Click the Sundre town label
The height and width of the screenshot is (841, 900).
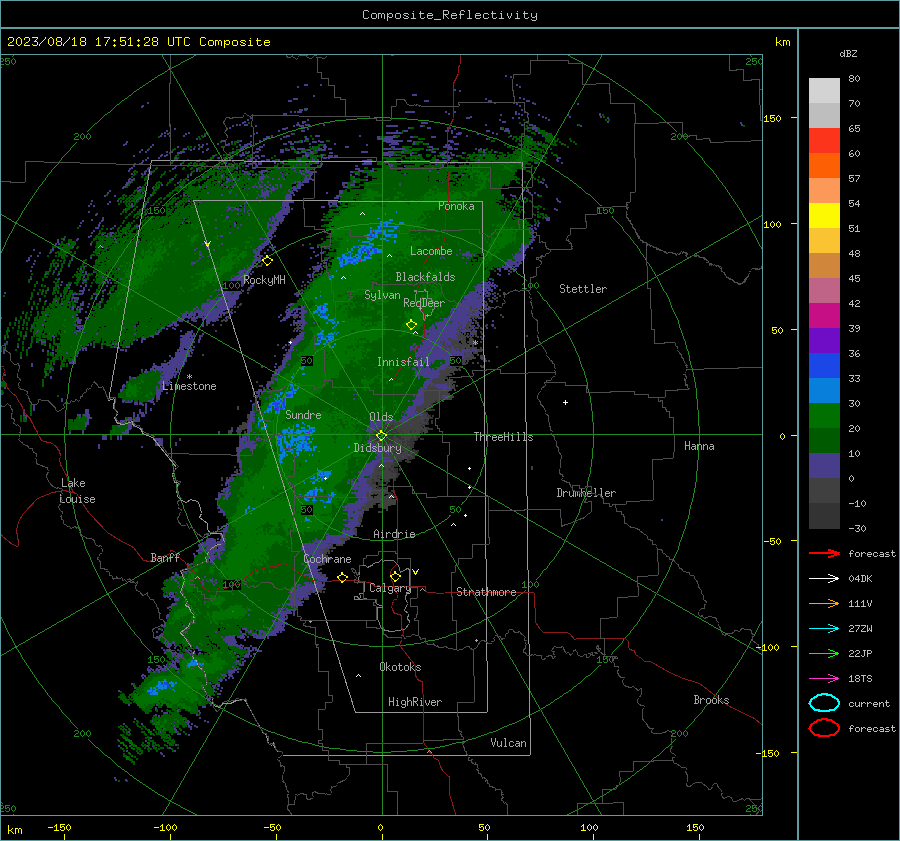pos(303,414)
